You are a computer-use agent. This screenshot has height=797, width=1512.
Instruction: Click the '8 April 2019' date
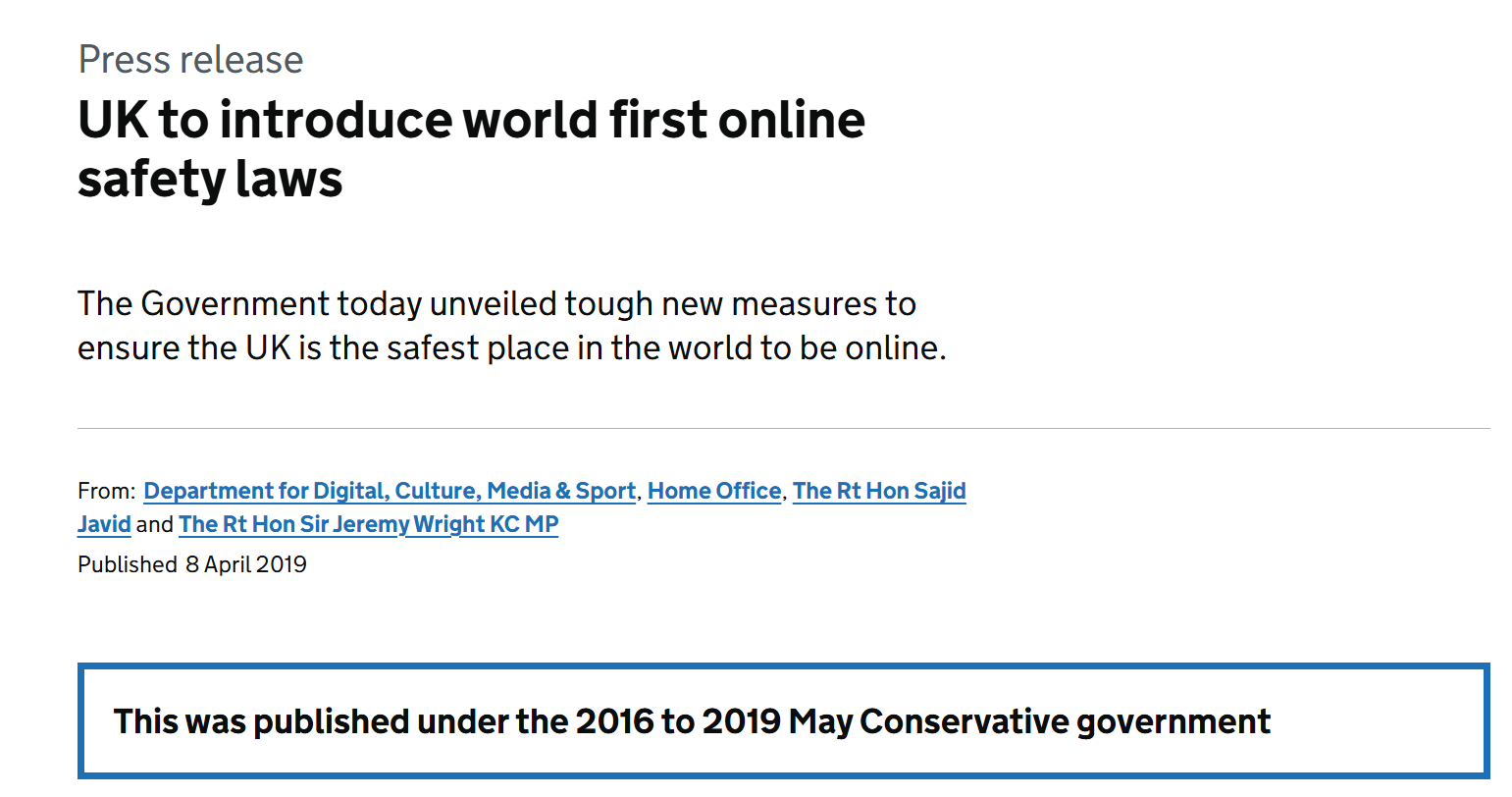point(246,564)
